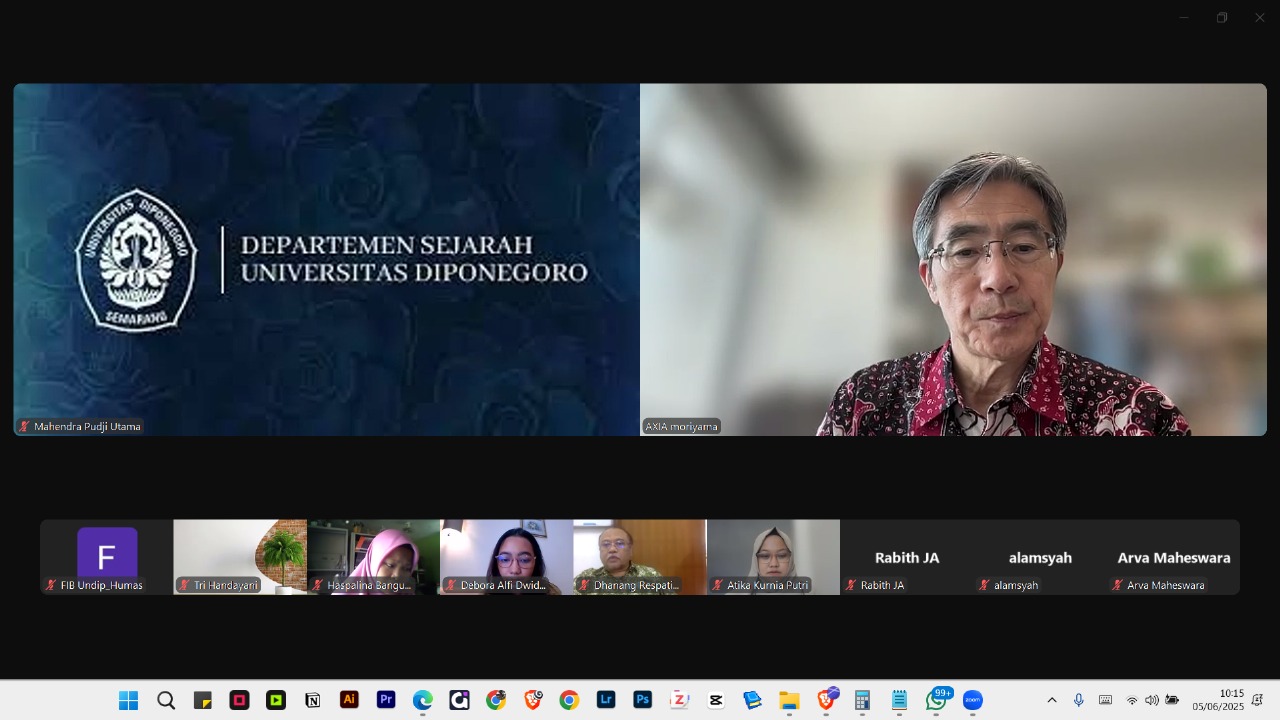
Task: Open the Windows Start menu
Action: tap(128, 700)
